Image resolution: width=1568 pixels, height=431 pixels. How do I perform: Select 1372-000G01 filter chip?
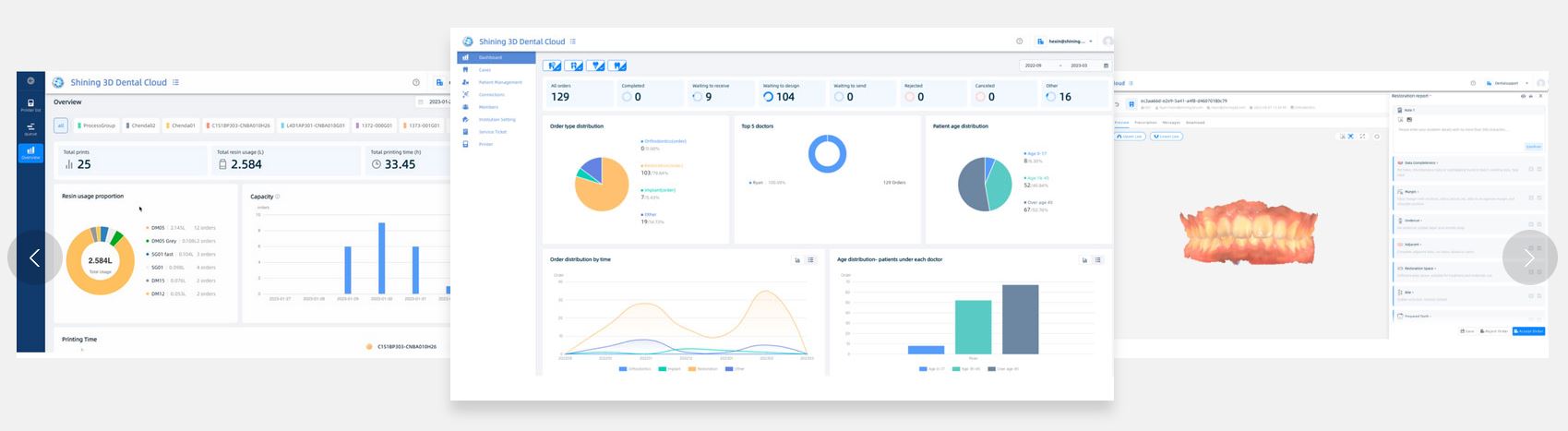pyautogui.click(x=375, y=126)
